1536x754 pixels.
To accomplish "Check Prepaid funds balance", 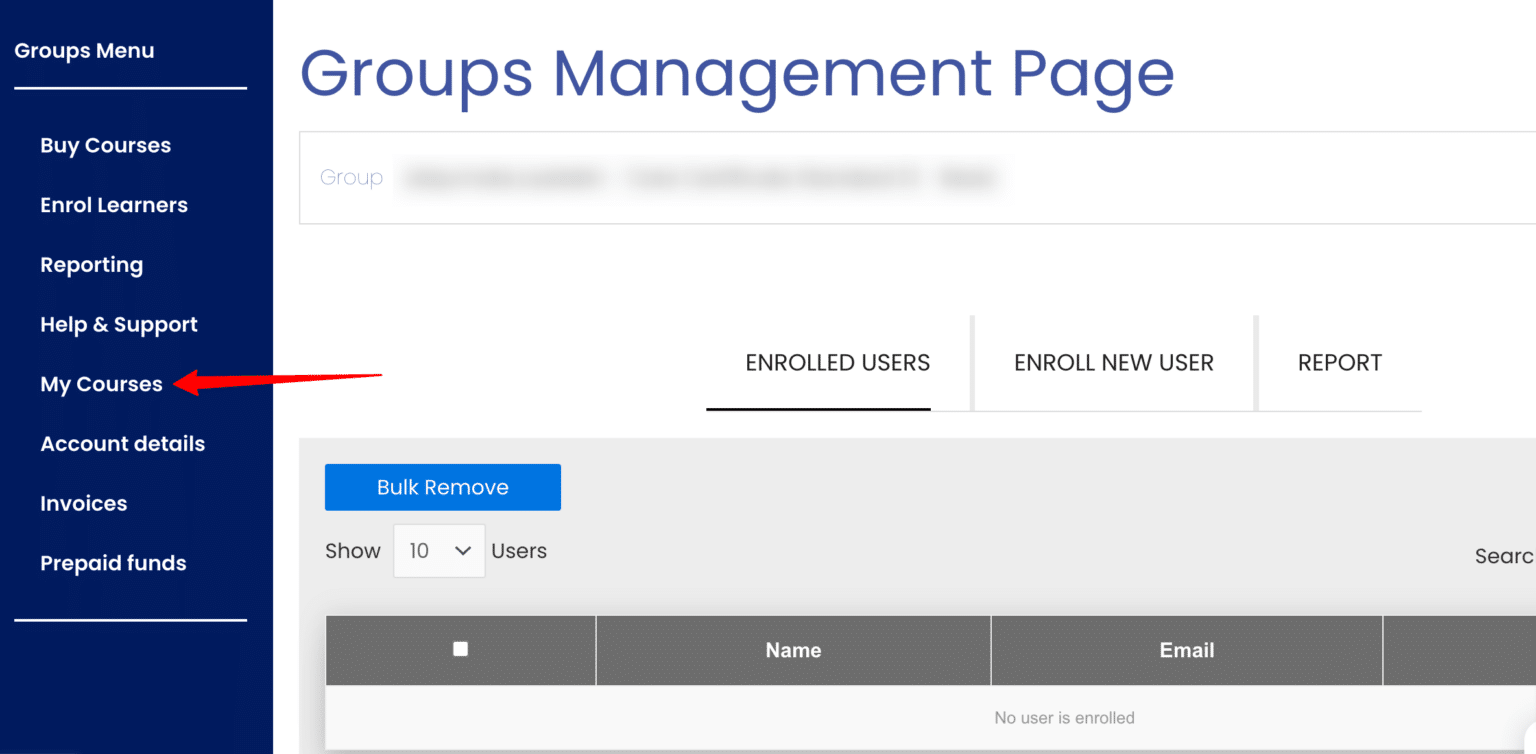I will point(113,563).
